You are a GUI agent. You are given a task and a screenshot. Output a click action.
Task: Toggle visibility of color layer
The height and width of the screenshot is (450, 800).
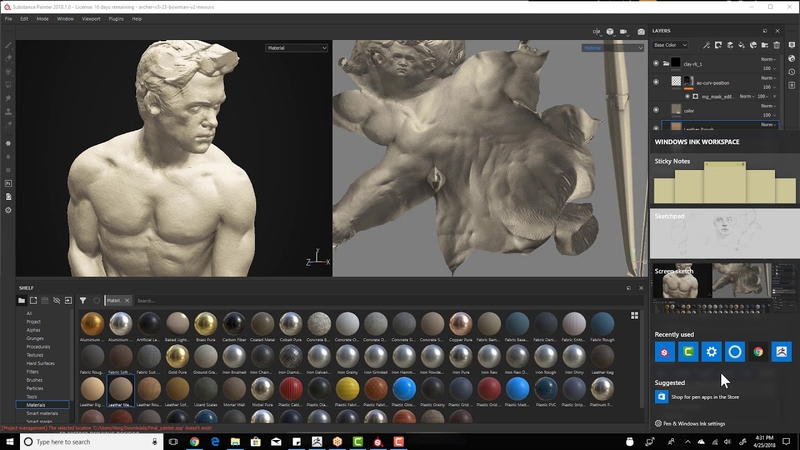point(656,110)
